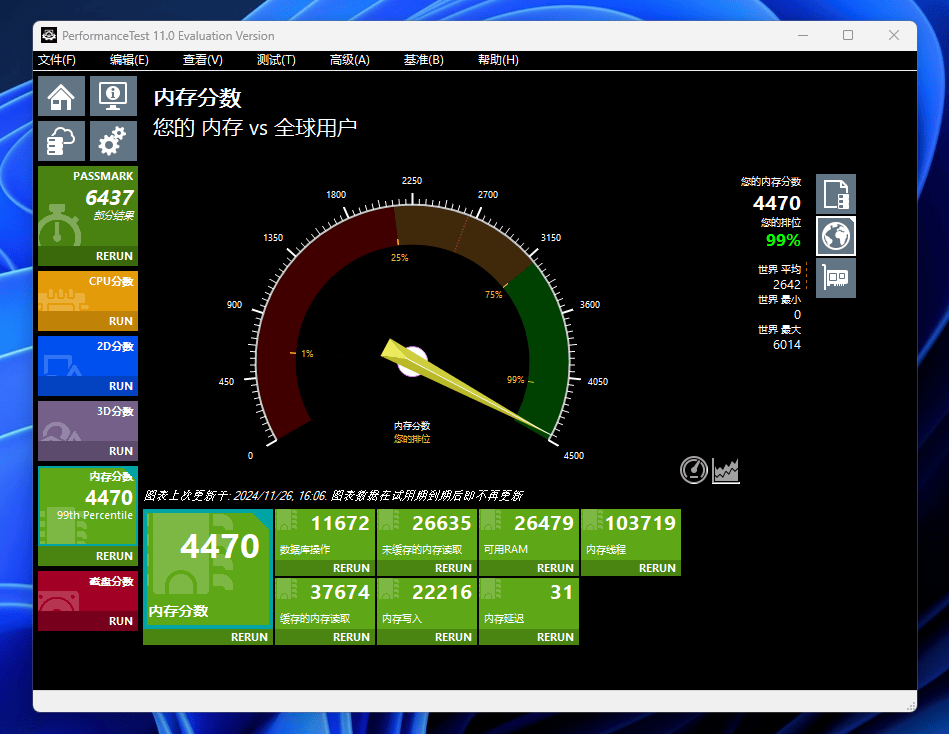The height and width of the screenshot is (734, 949).
Task: Switch to the gauge dial view icon
Action: tap(694, 470)
